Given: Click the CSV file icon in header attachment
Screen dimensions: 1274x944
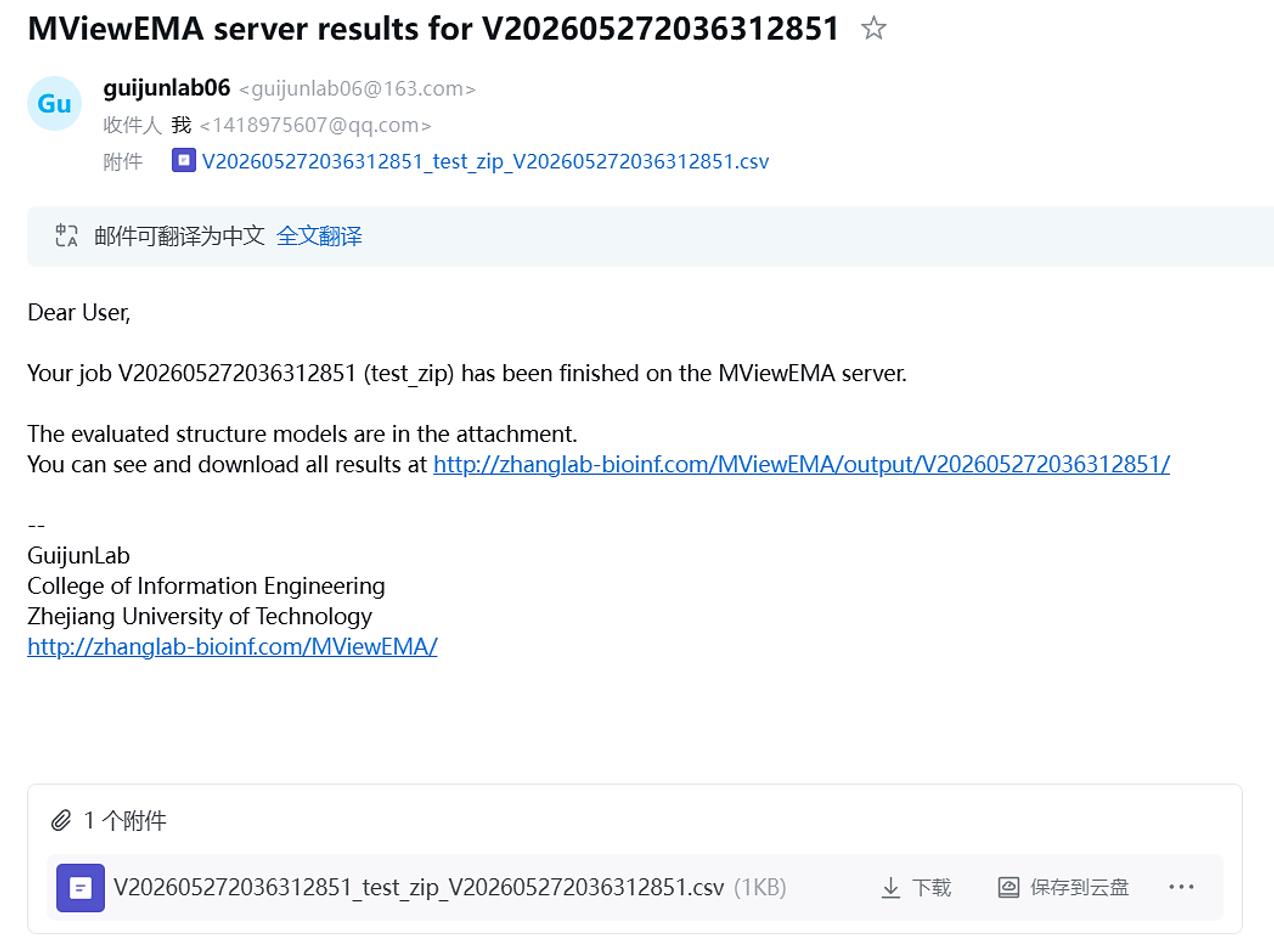Looking at the screenshot, I should (184, 160).
